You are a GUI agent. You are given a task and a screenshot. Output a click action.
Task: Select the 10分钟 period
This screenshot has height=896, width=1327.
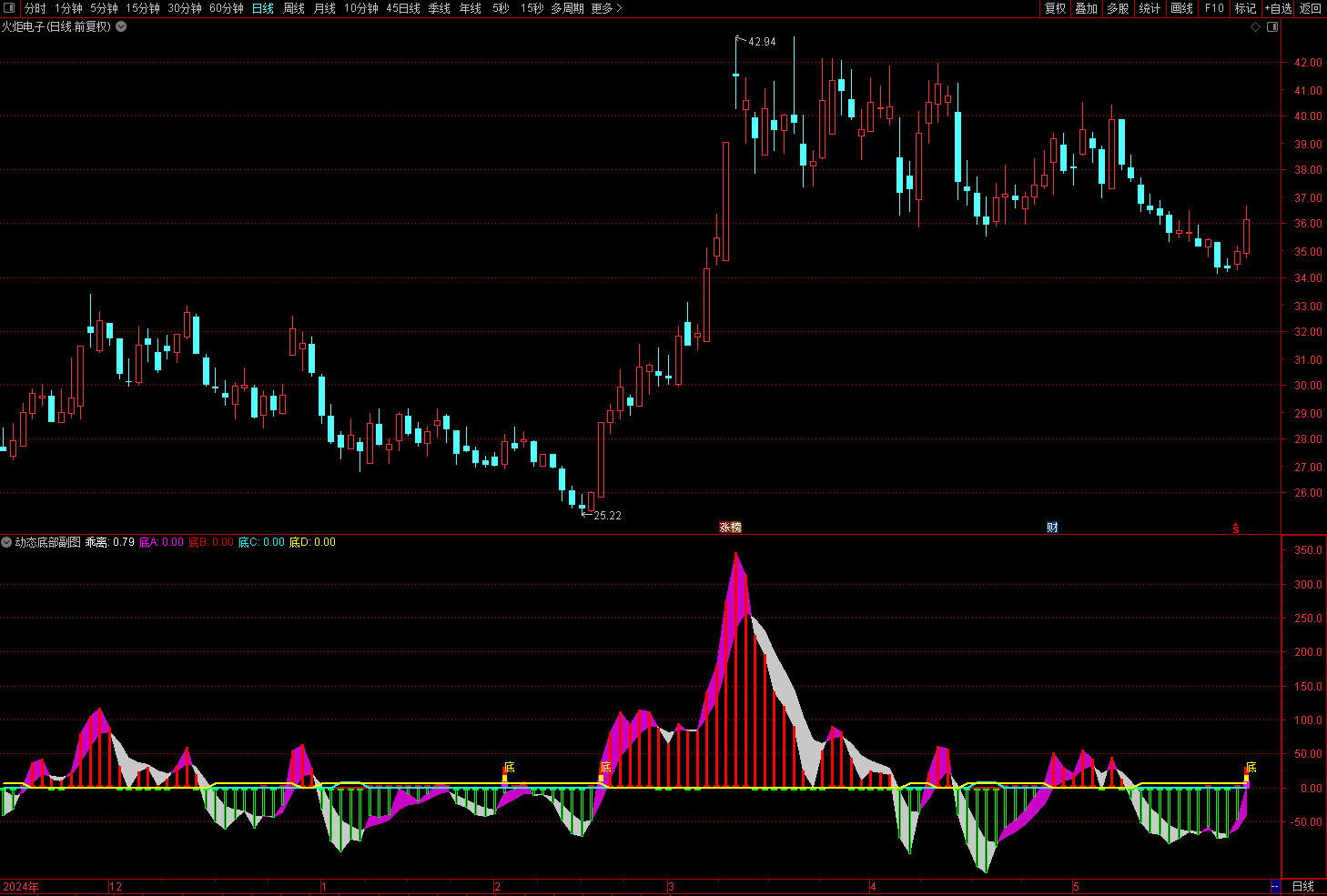(361, 8)
